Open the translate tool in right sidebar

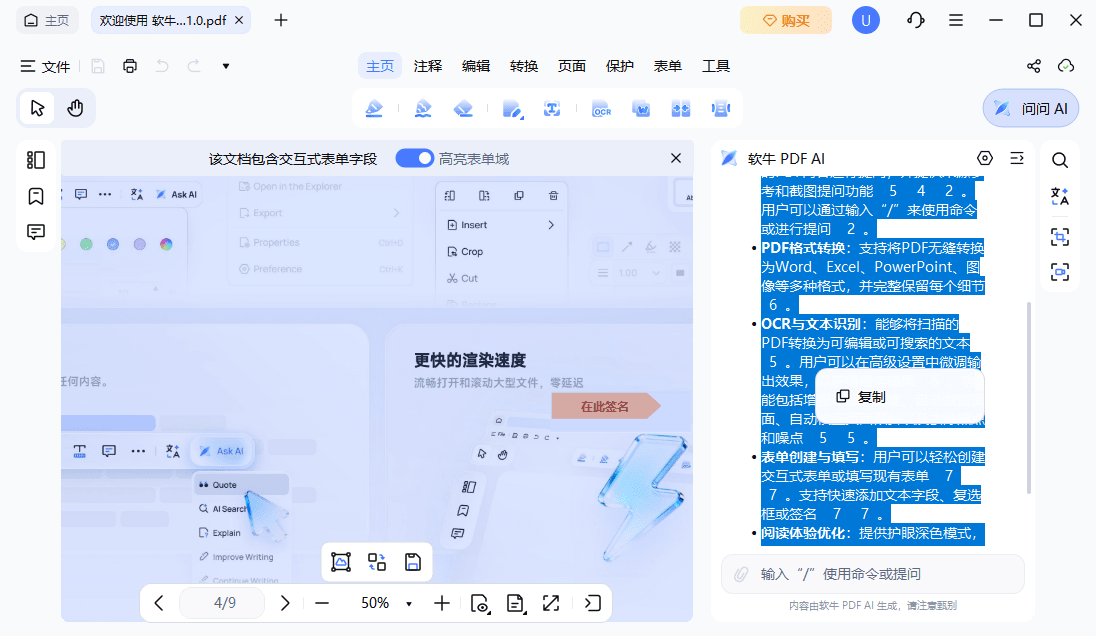(x=1060, y=196)
